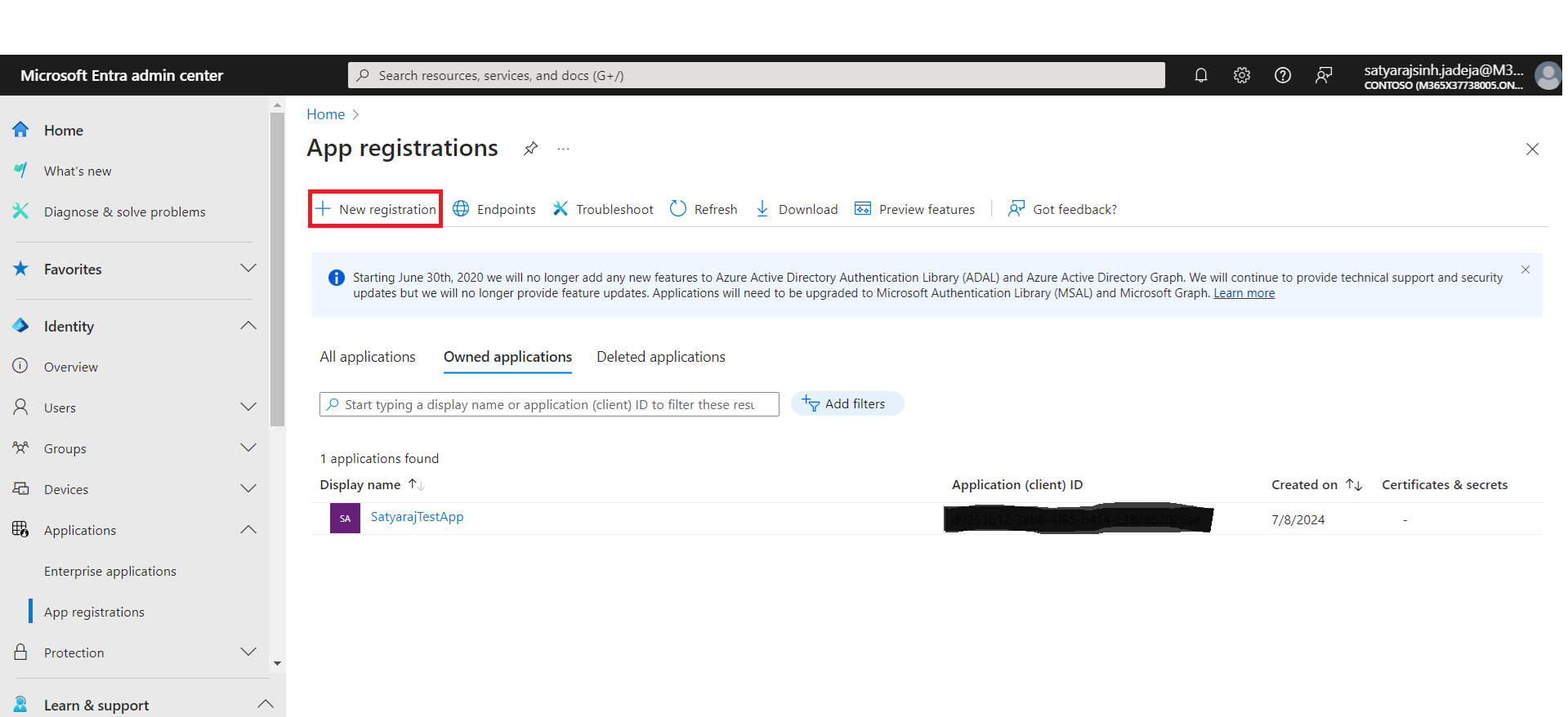Viewport: 1568px width, 717px height.
Task: Open Endpoints from the toolbar
Action: click(494, 209)
